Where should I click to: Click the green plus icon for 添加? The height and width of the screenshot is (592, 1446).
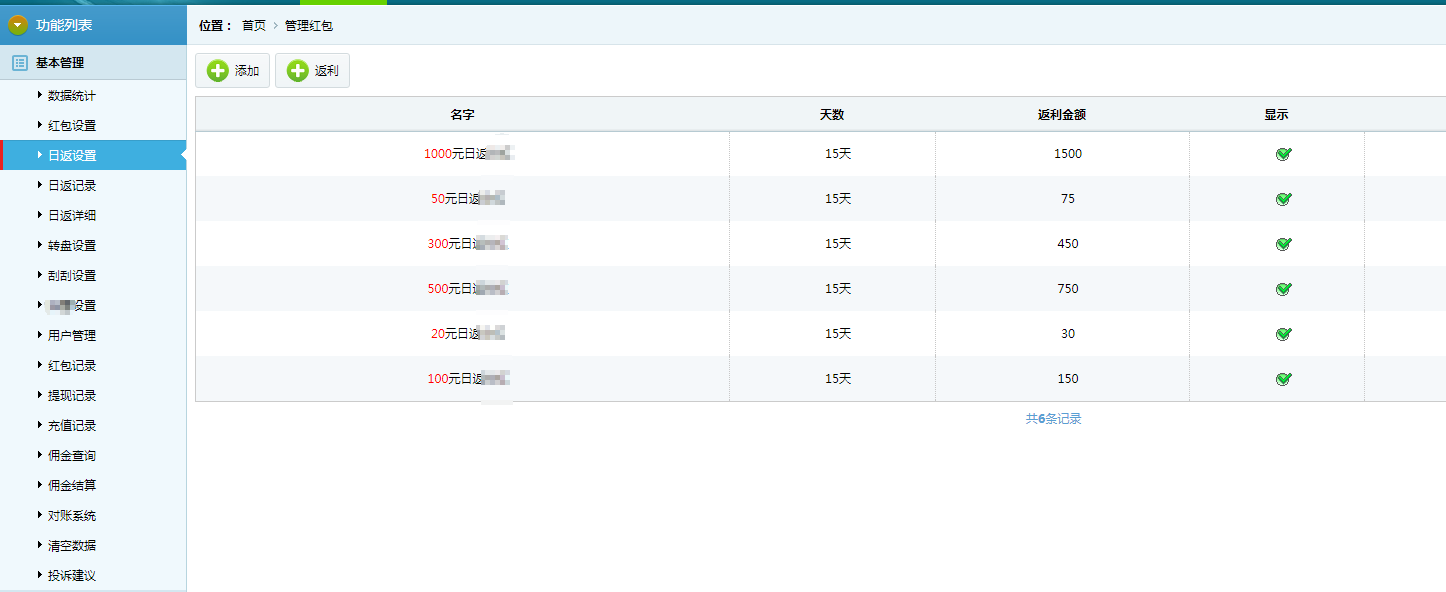217,71
